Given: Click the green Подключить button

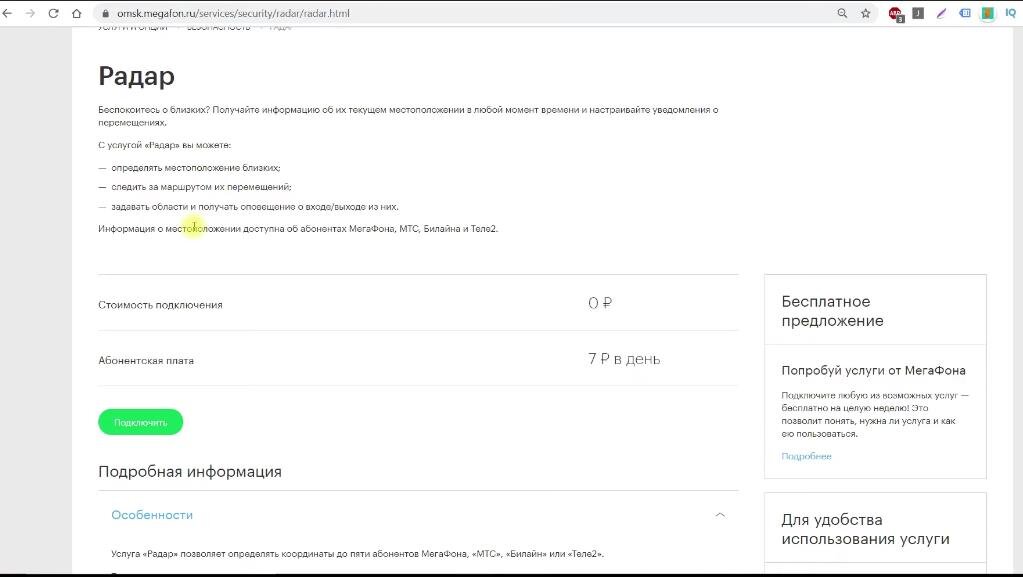Looking at the screenshot, I should (140, 422).
